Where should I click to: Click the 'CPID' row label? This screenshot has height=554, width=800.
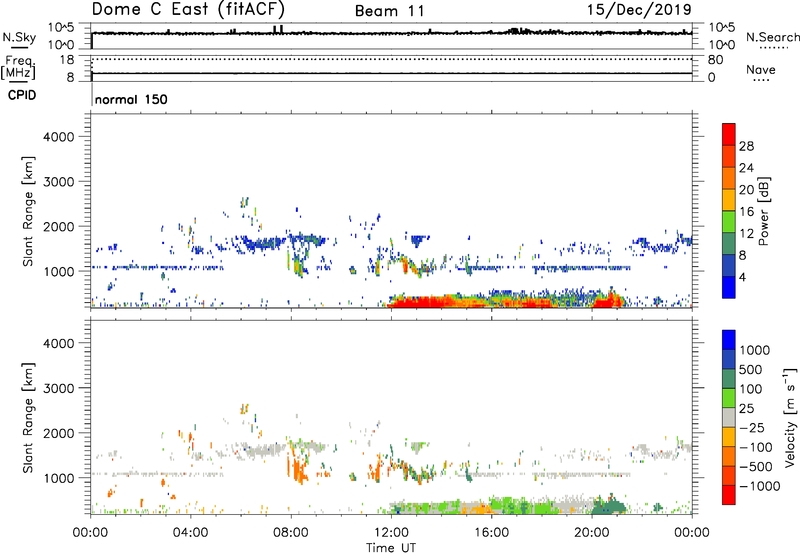(x=22, y=95)
